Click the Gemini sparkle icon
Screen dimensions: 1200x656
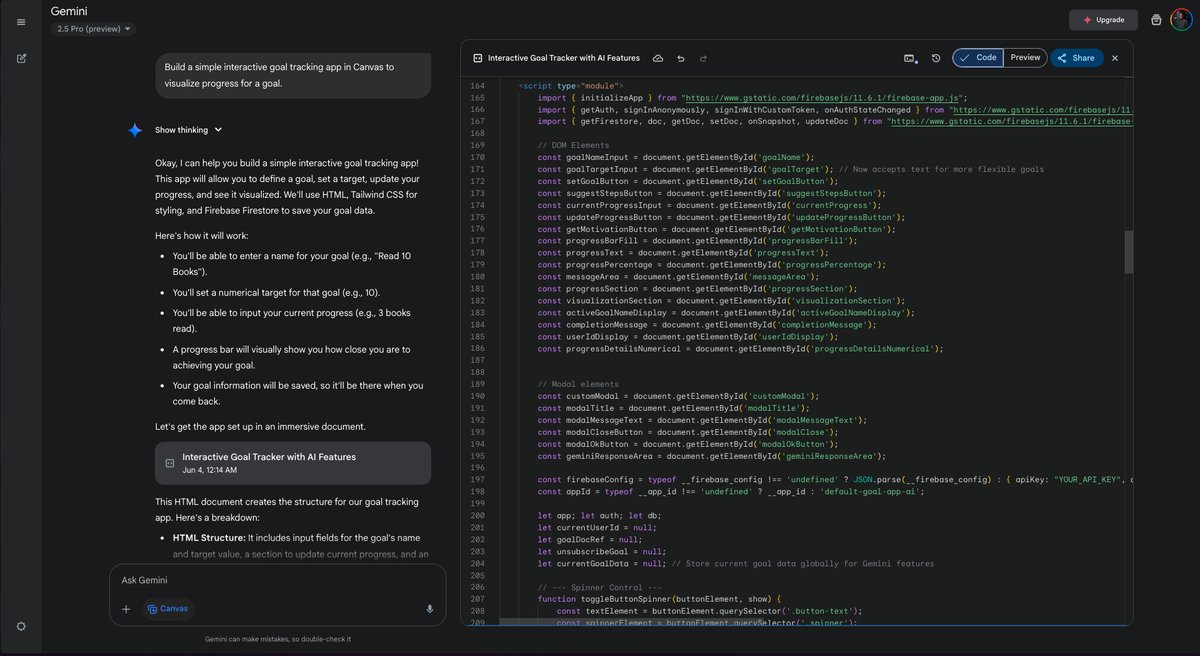[135, 130]
